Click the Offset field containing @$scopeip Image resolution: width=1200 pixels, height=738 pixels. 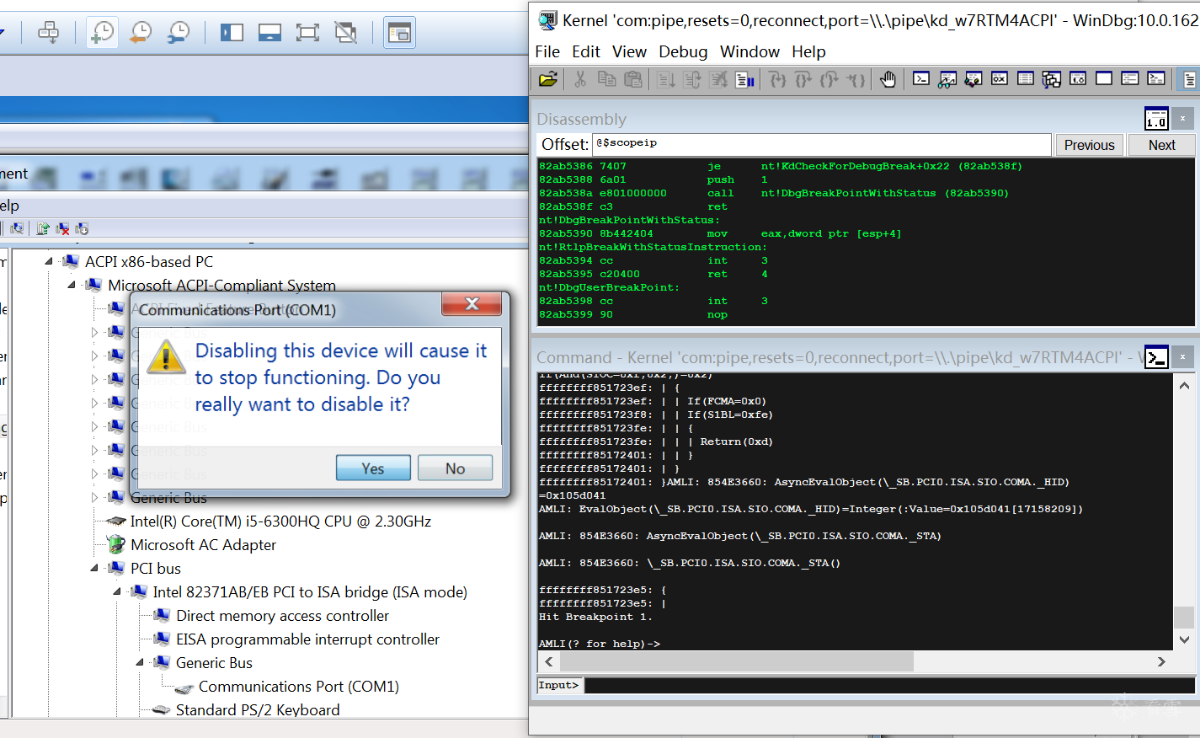click(x=821, y=145)
